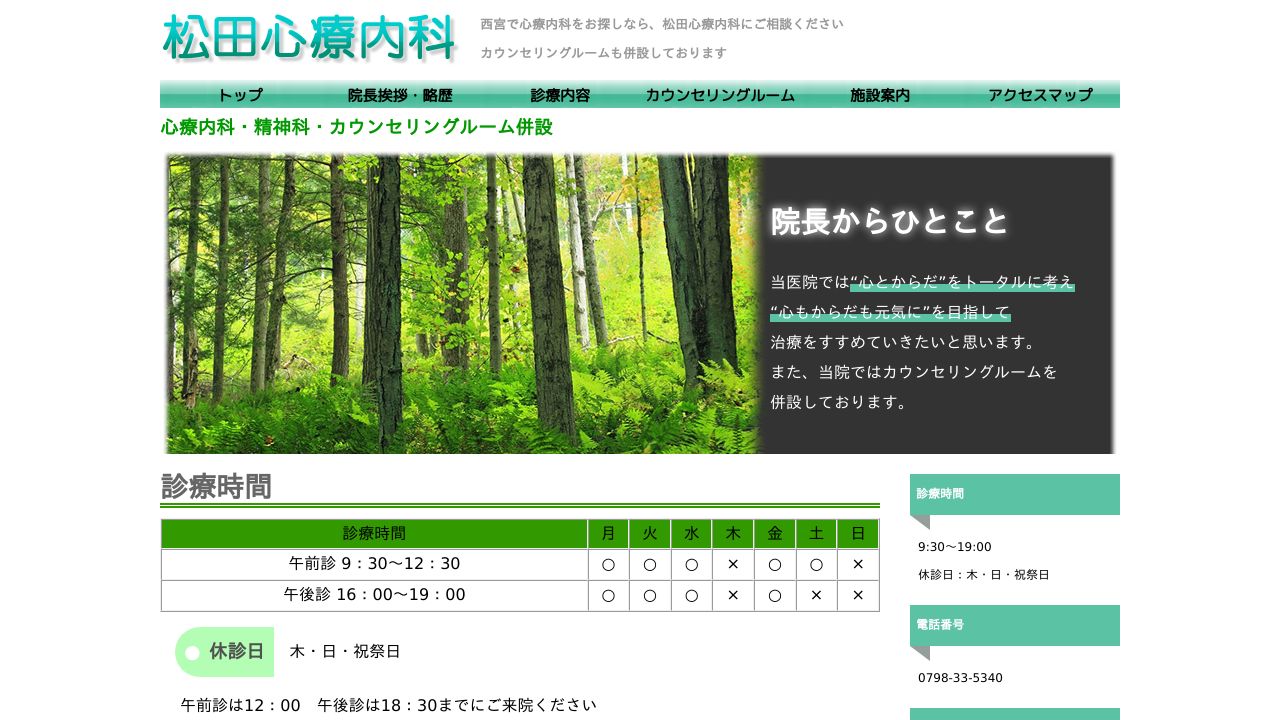
Task: Call the phone number 0798-33-5340
Action: pos(959,677)
